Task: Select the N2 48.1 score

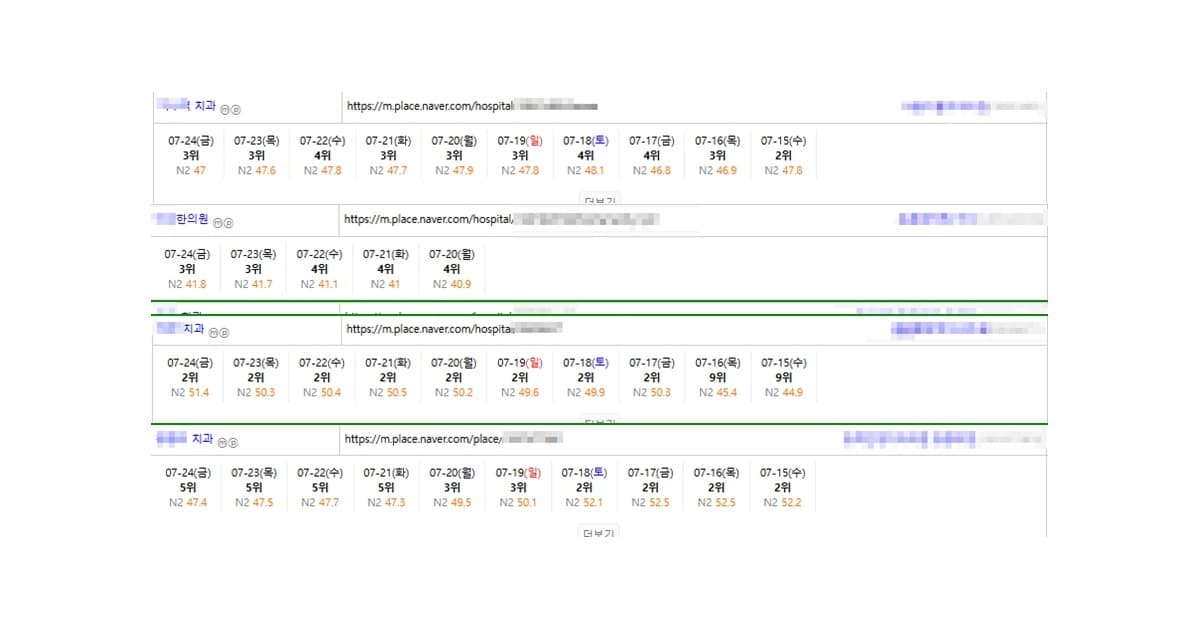Action: 586,171
